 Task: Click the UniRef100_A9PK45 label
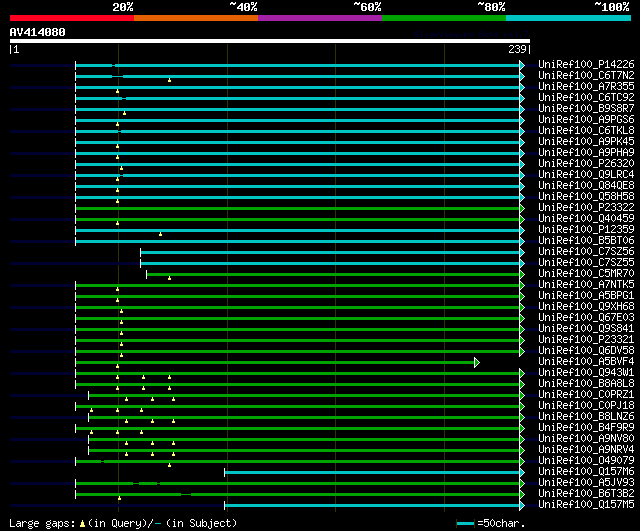586,142
